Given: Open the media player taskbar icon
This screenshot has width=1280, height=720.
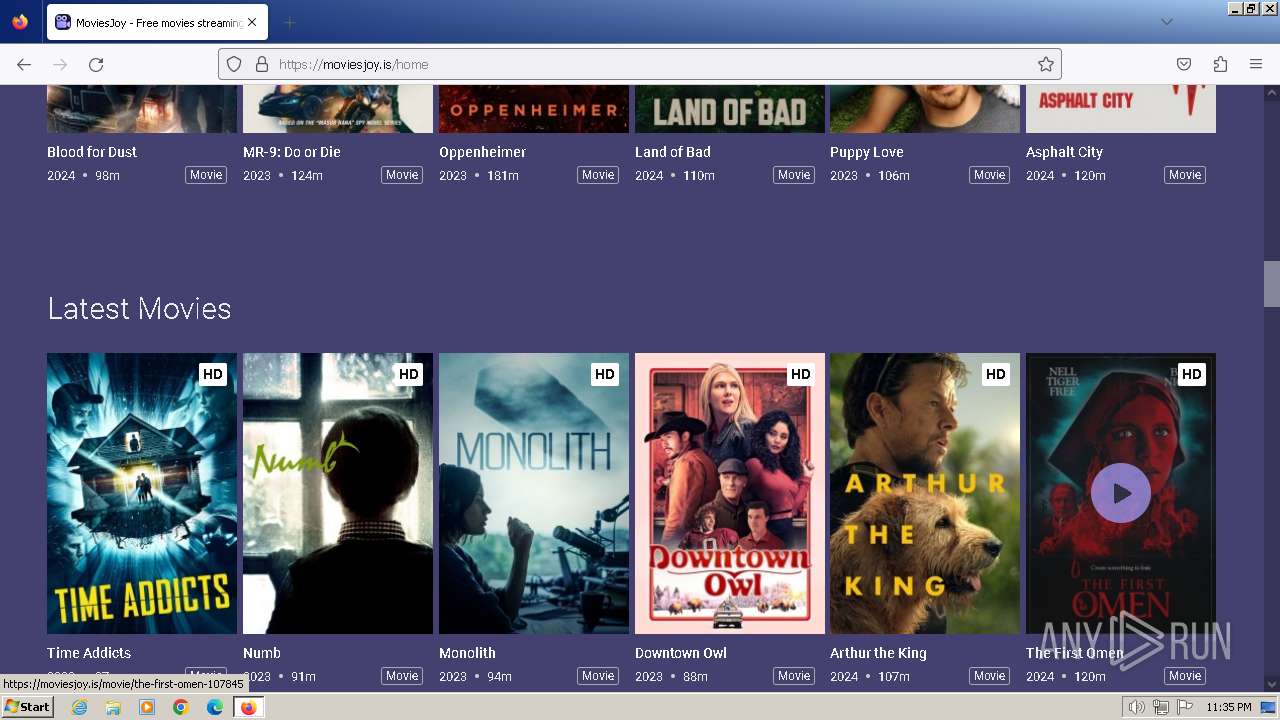Looking at the screenshot, I should [147, 707].
